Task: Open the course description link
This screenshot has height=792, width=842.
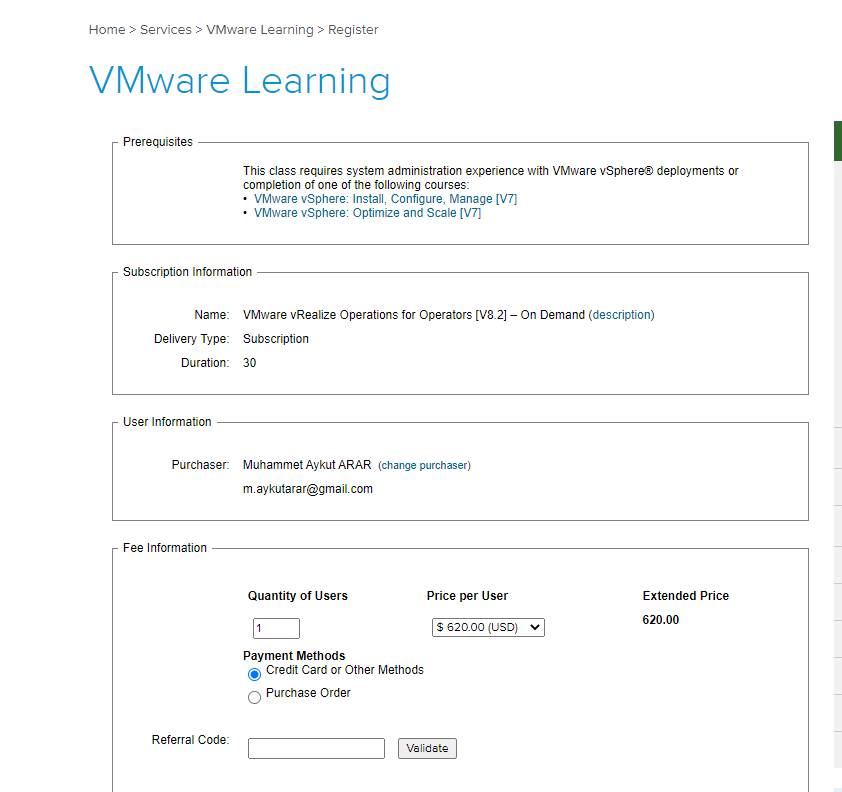Action: pos(621,315)
